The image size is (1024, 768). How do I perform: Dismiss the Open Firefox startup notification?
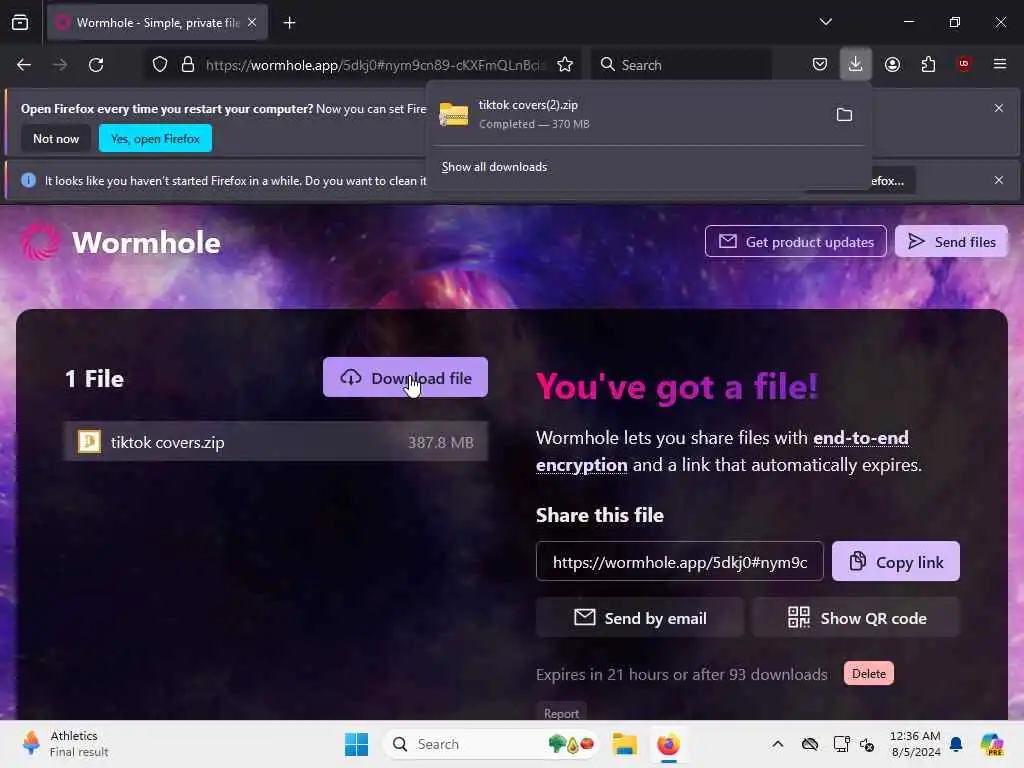point(998,108)
